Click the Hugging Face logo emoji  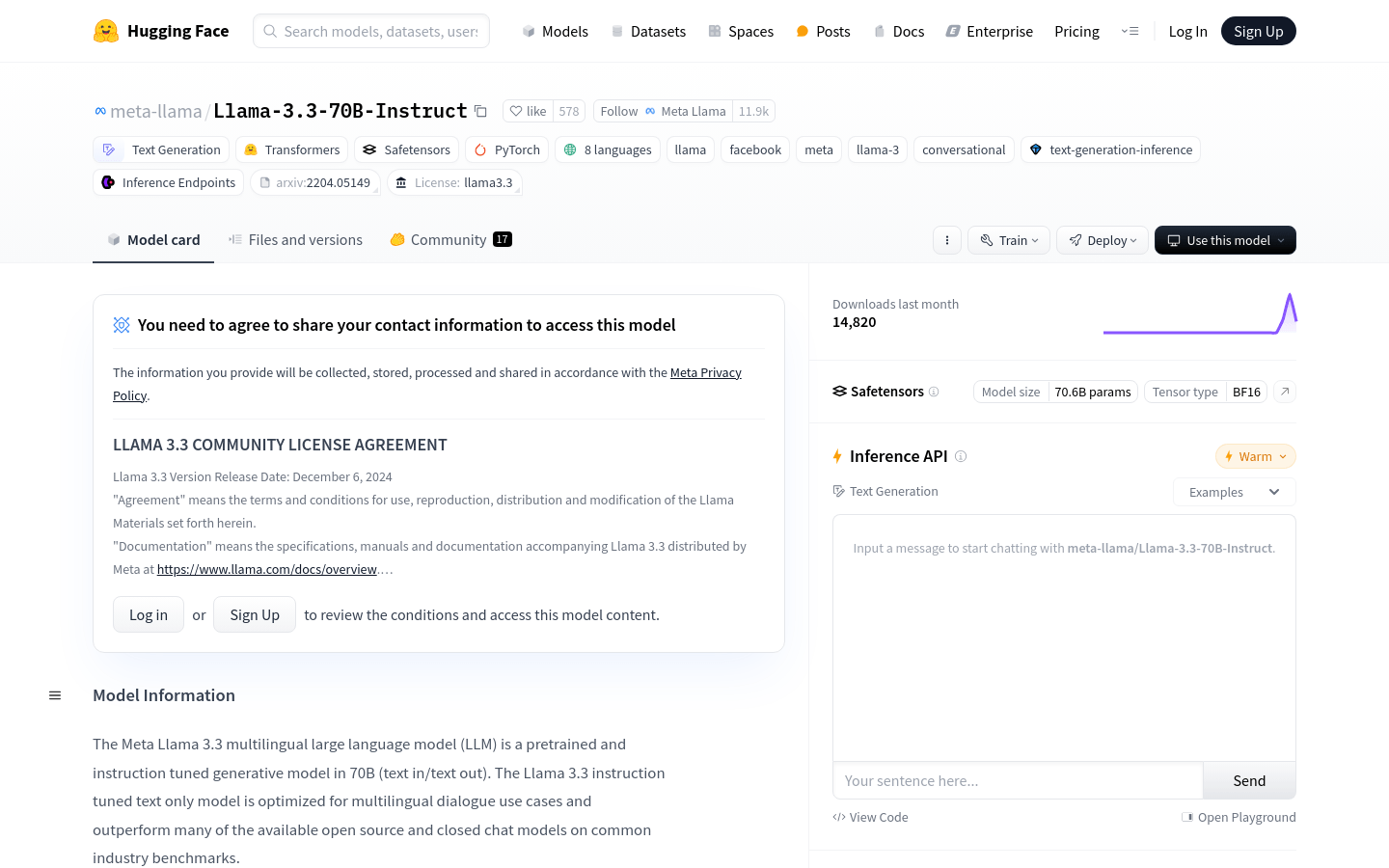pos(106,31)
